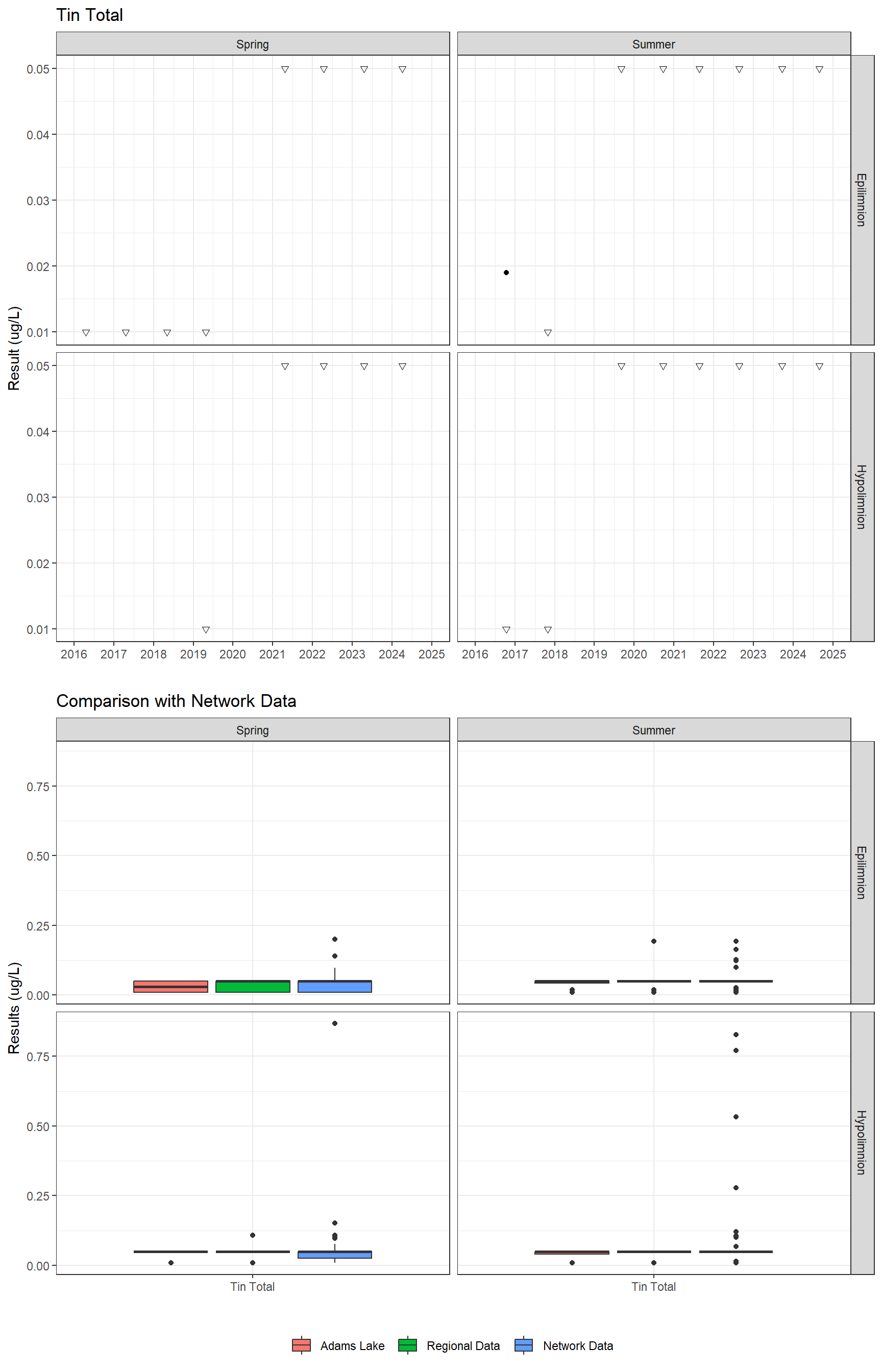Click the 2023 tick label under the Summer panel

click(753, 654)
